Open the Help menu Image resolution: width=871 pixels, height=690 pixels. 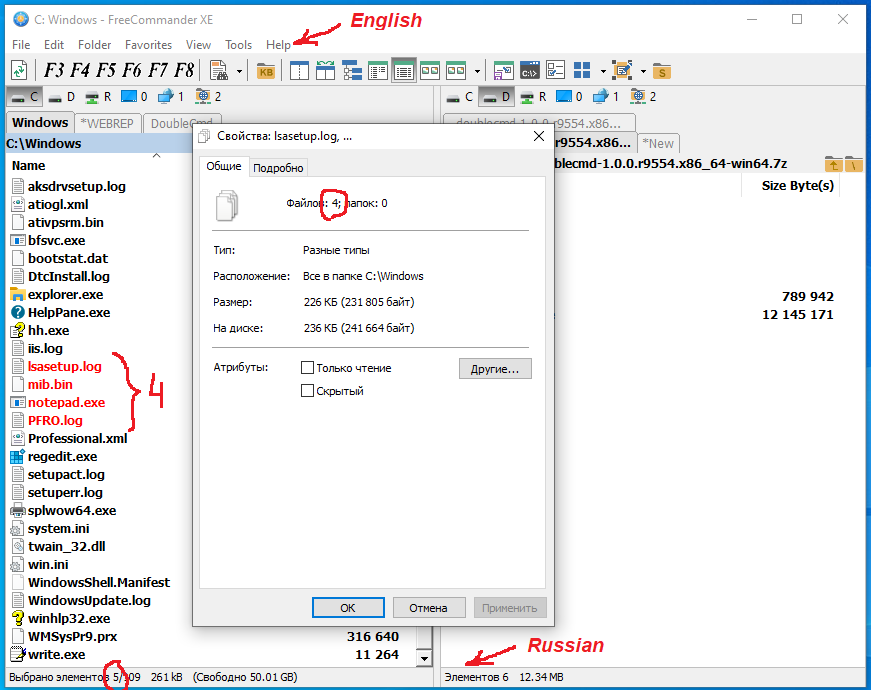coord(278,44)
